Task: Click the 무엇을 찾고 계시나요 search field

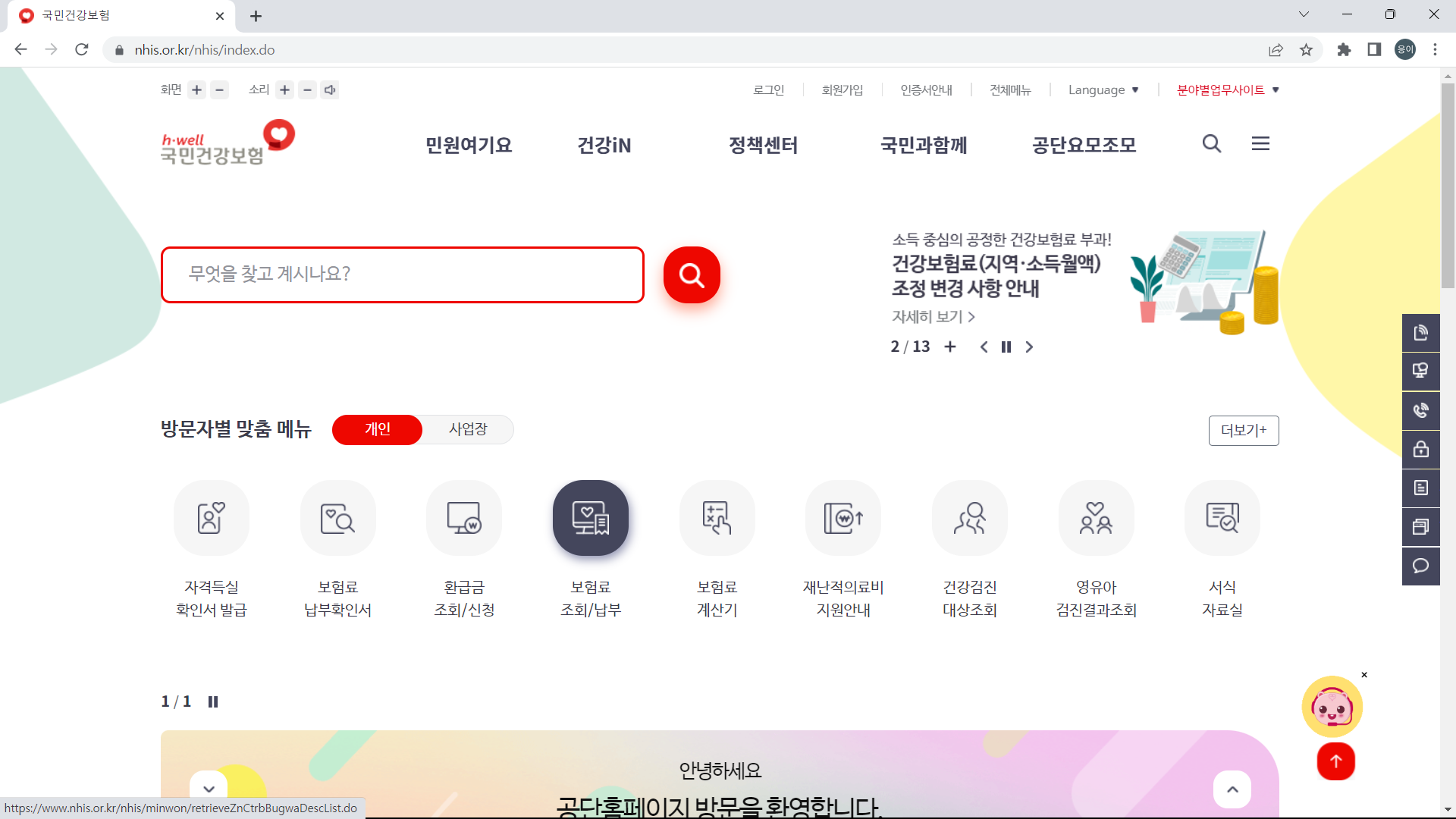Action: (x=402, y=275)
